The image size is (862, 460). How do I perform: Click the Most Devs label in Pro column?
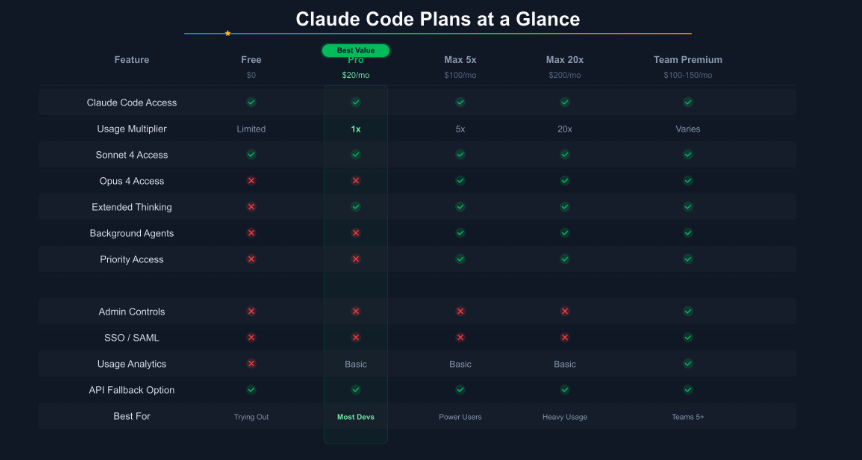pyautogui.click(x=356, y=416)
